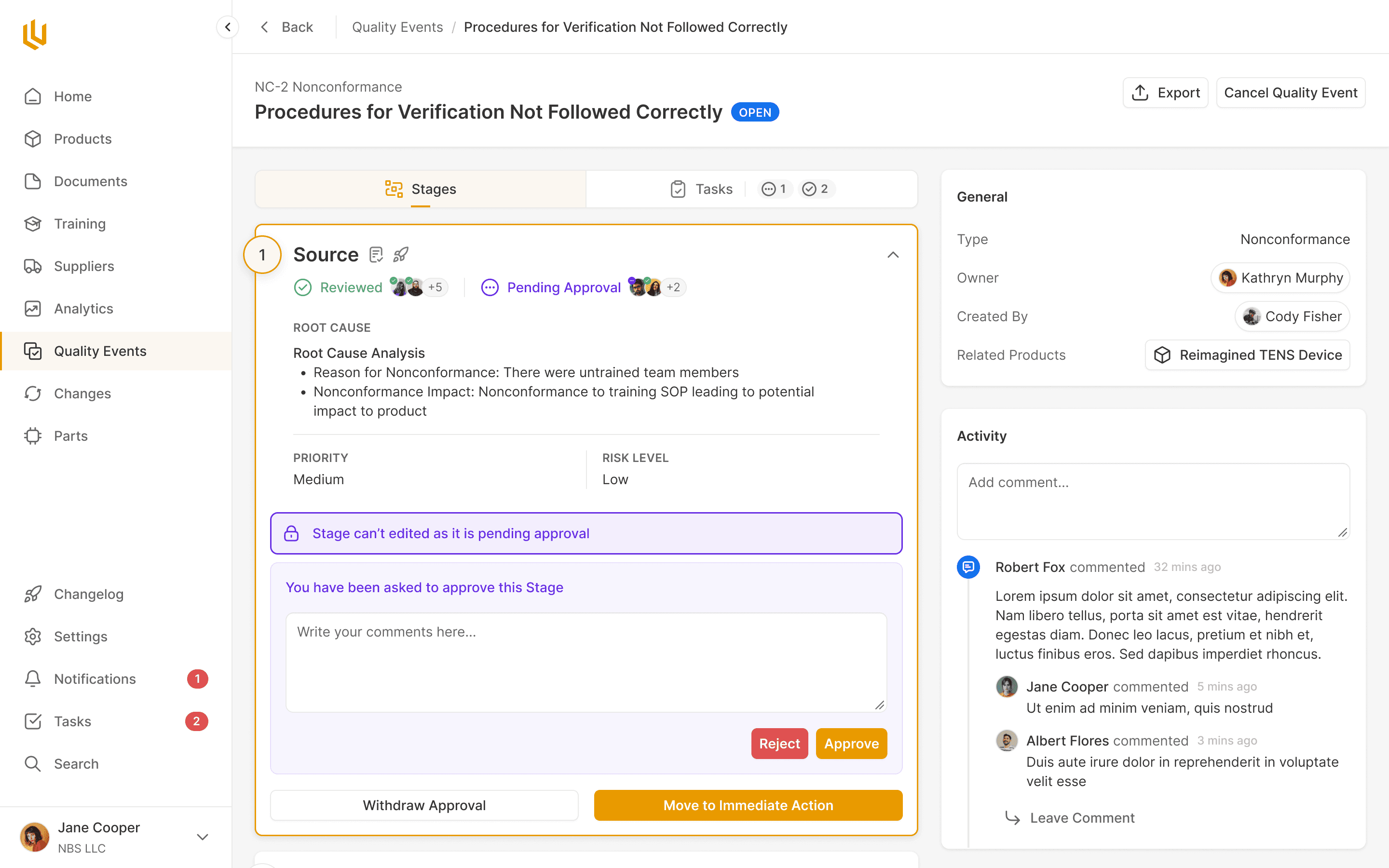
Task: Collapse the Source stage section
Action: (x=893, y=254)
